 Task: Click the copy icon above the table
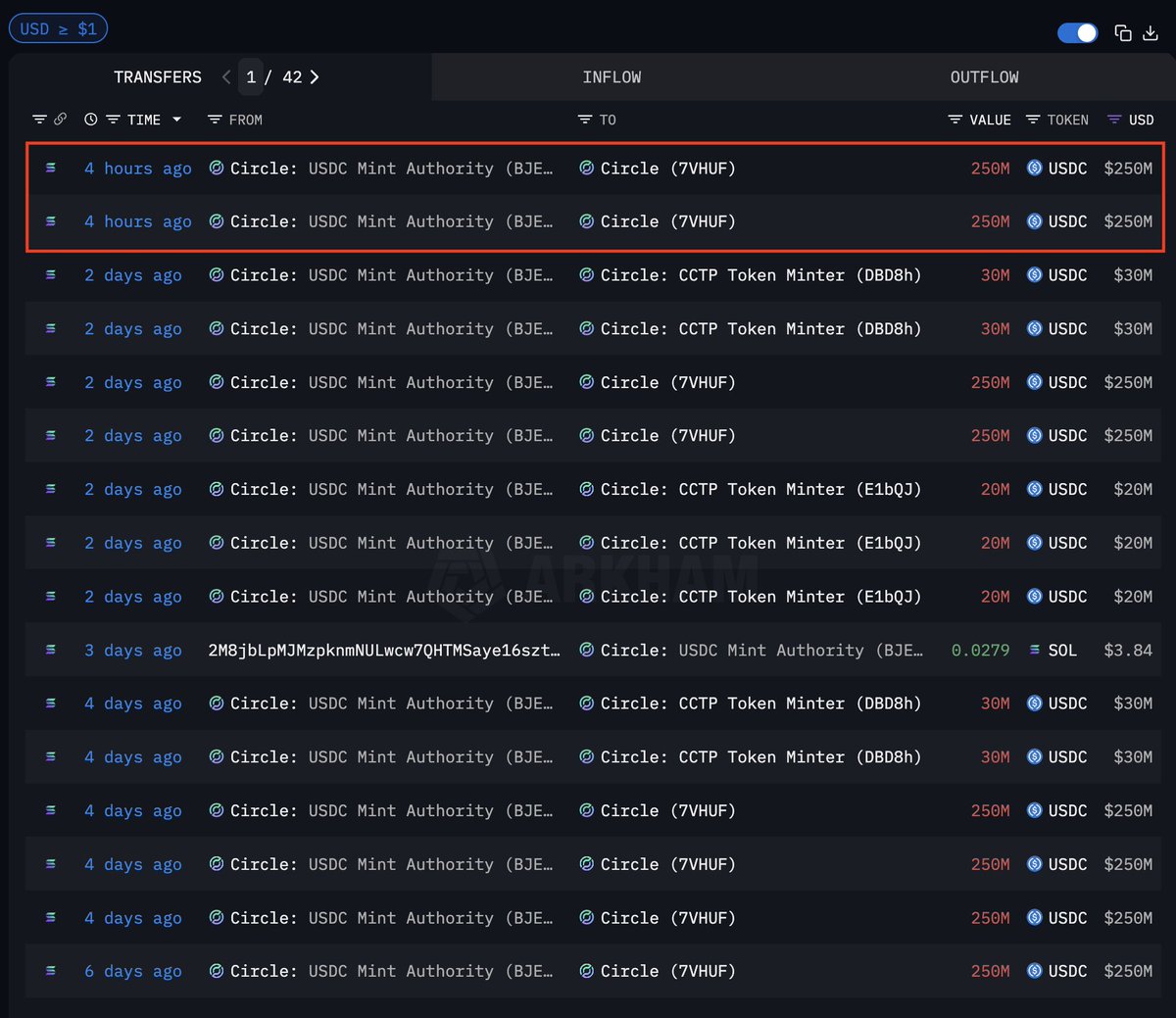point(1123,33)
